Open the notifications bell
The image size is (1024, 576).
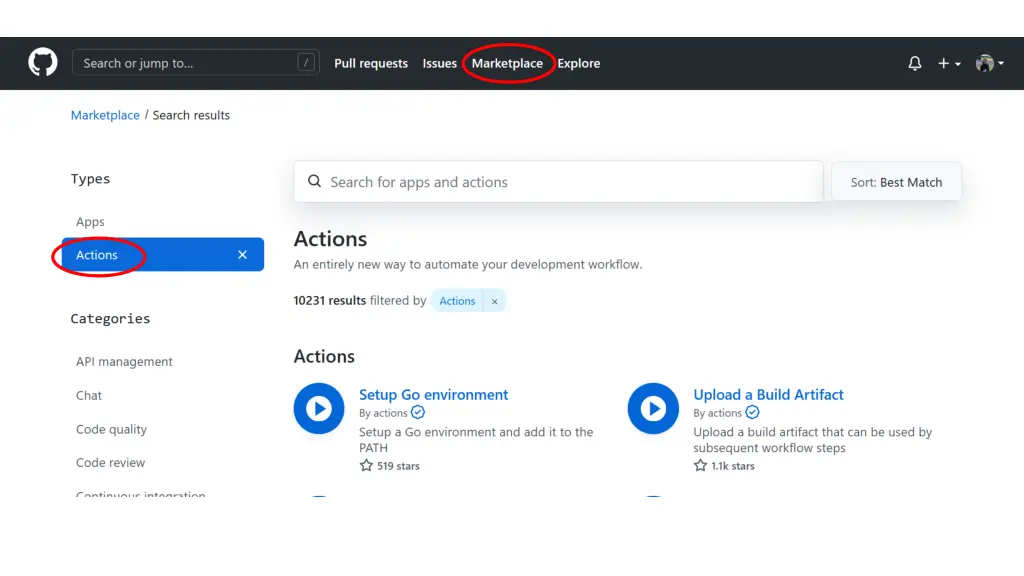914,63
